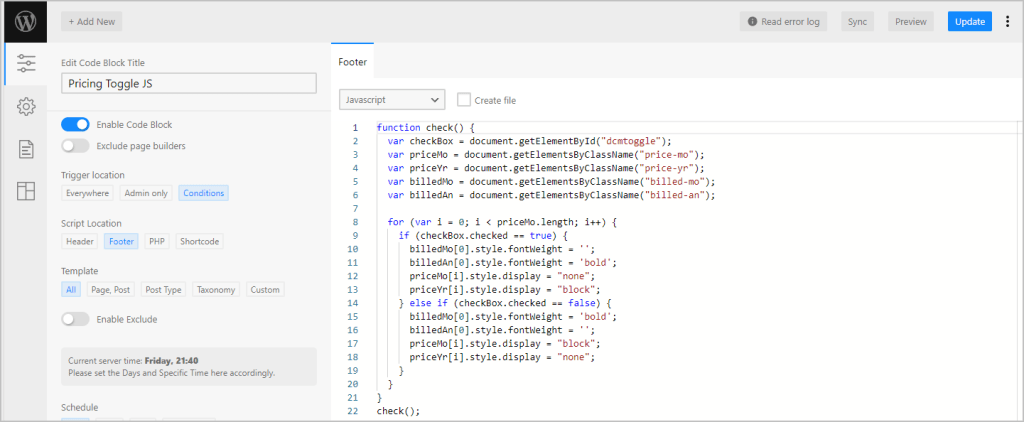Select the Taxonomy template option
Screen dimensions: 1024x422
[216, 289]
